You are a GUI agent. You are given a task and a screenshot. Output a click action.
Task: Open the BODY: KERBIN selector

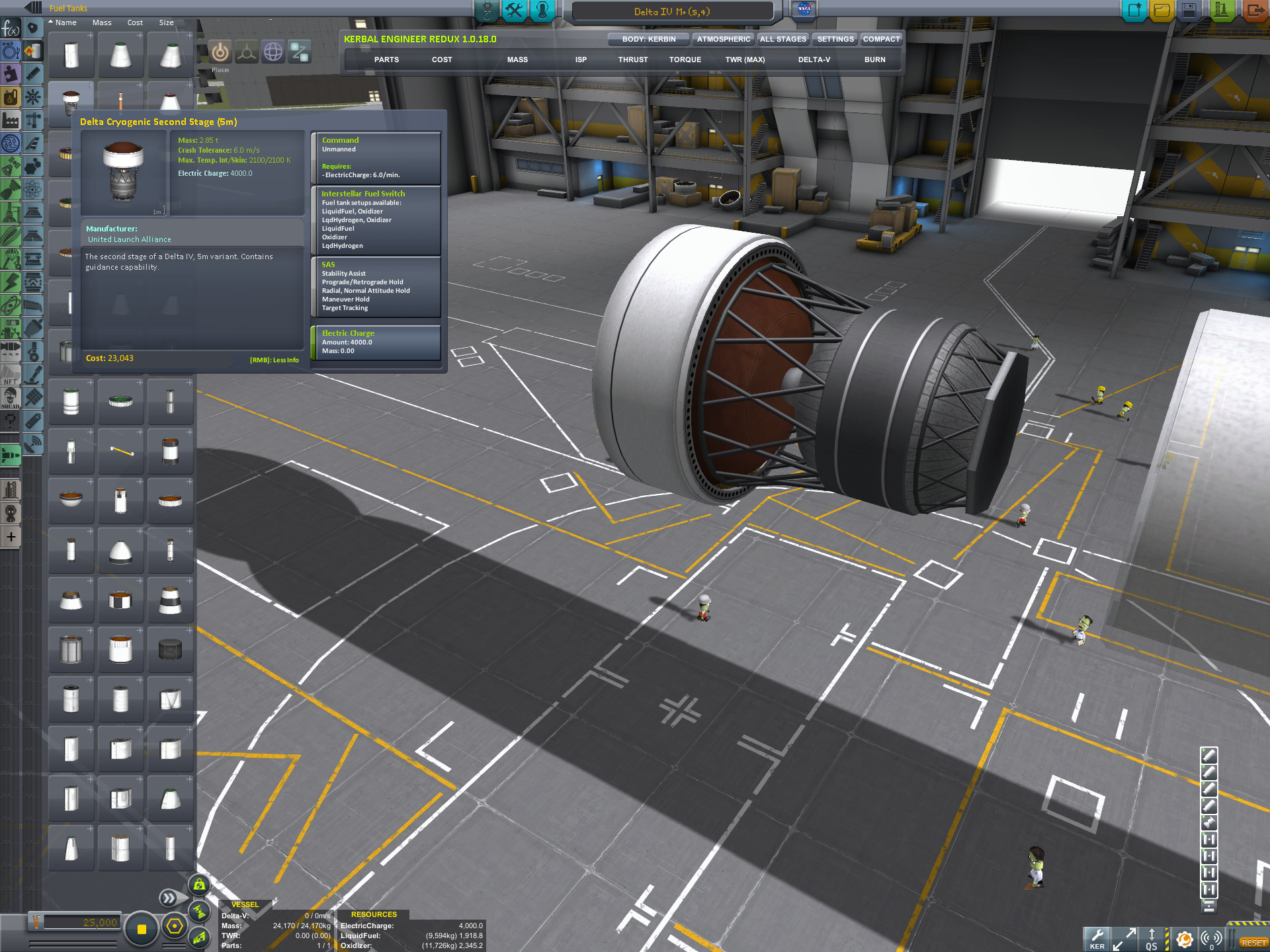(x=648, y=39)
